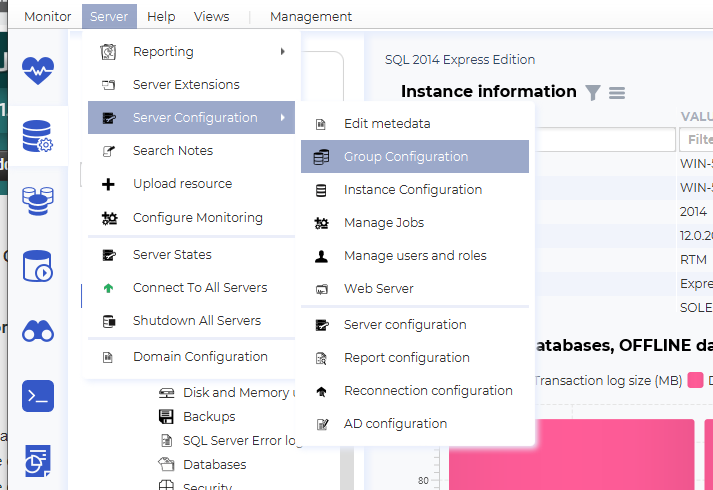Image resolution: width=713 pixels, height=490 pixels.
Task: Select Shutdown All Servers option
Action: pyautogui.click(x=196, y=321)
